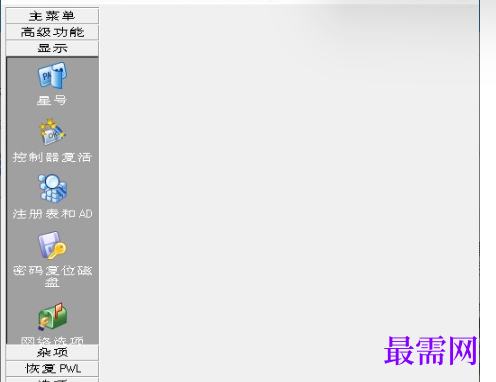Screen dimensions: 496x382
Task: Expand the 杂项 section
Action: pyautogui.click(x=52, y=352)
